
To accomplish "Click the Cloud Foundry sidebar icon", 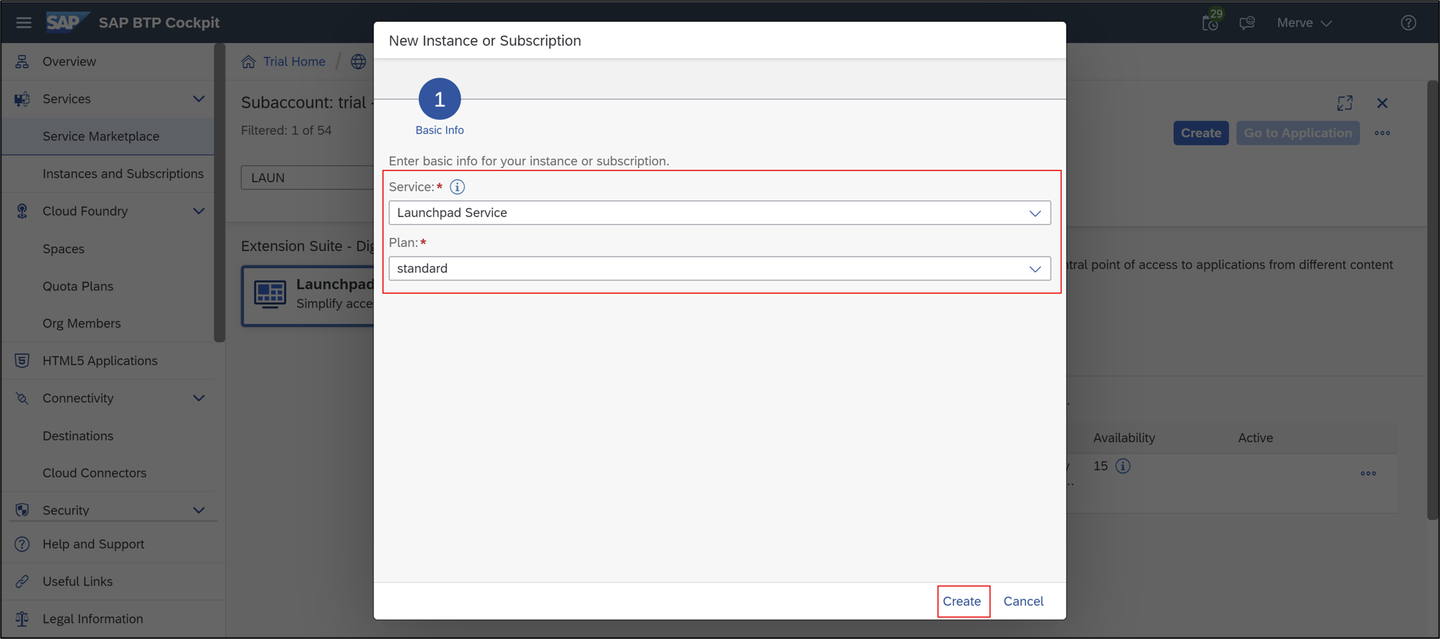I will click(22, 211).
